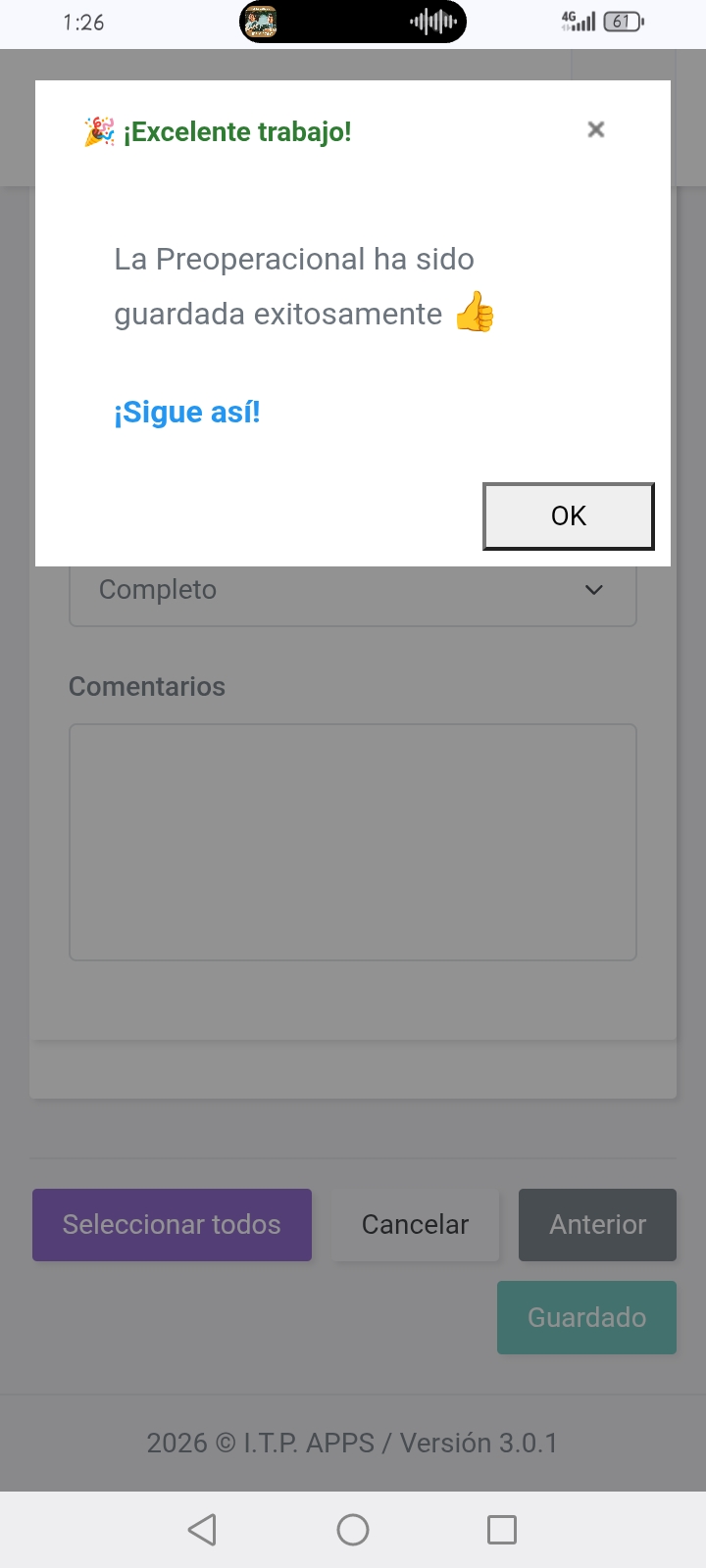Tap the I.T.P. APPS version footer text

352,1444
